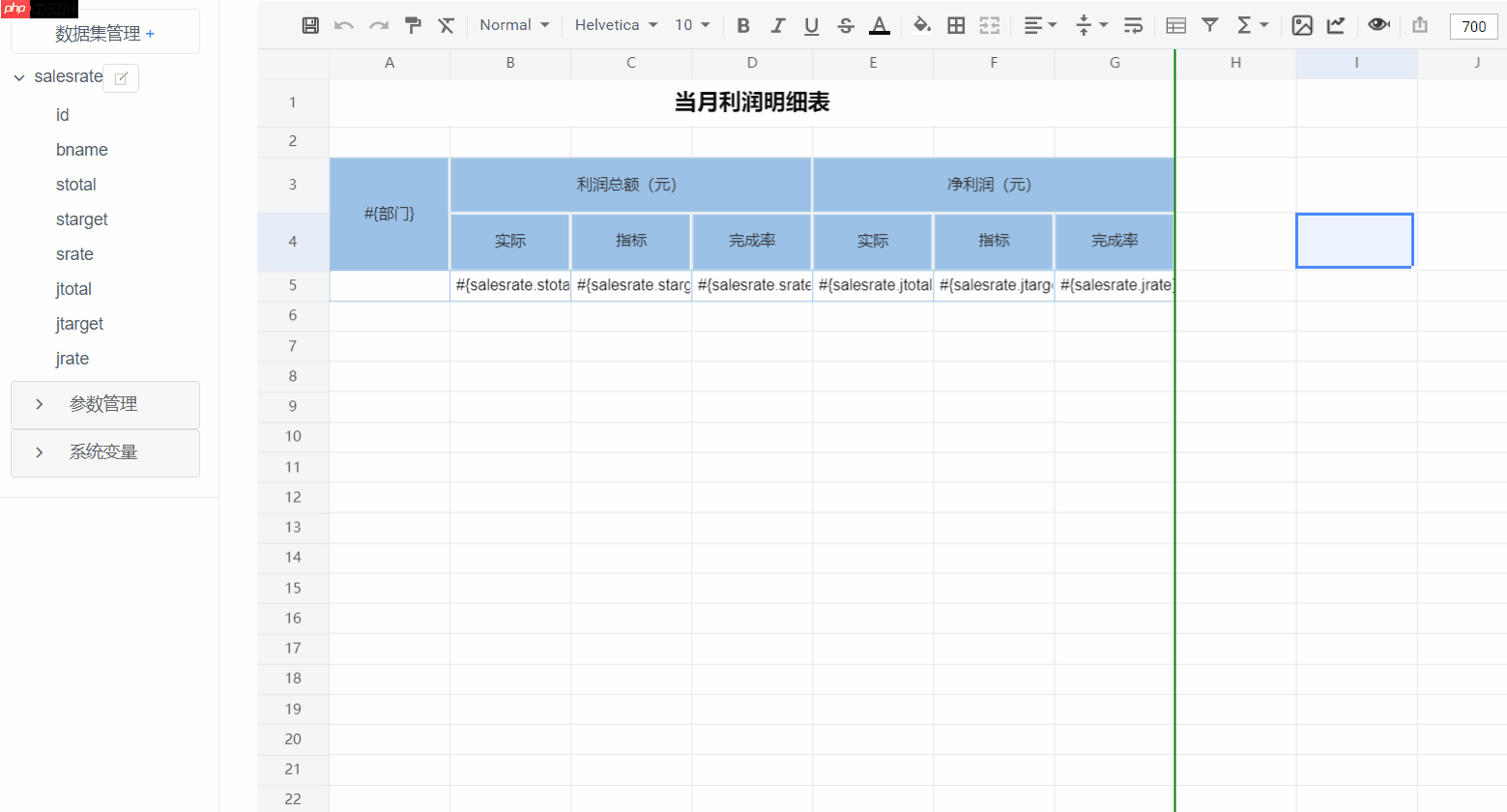
Task: Expand the 参数管理 section
Action: click(x=104, y=404)
